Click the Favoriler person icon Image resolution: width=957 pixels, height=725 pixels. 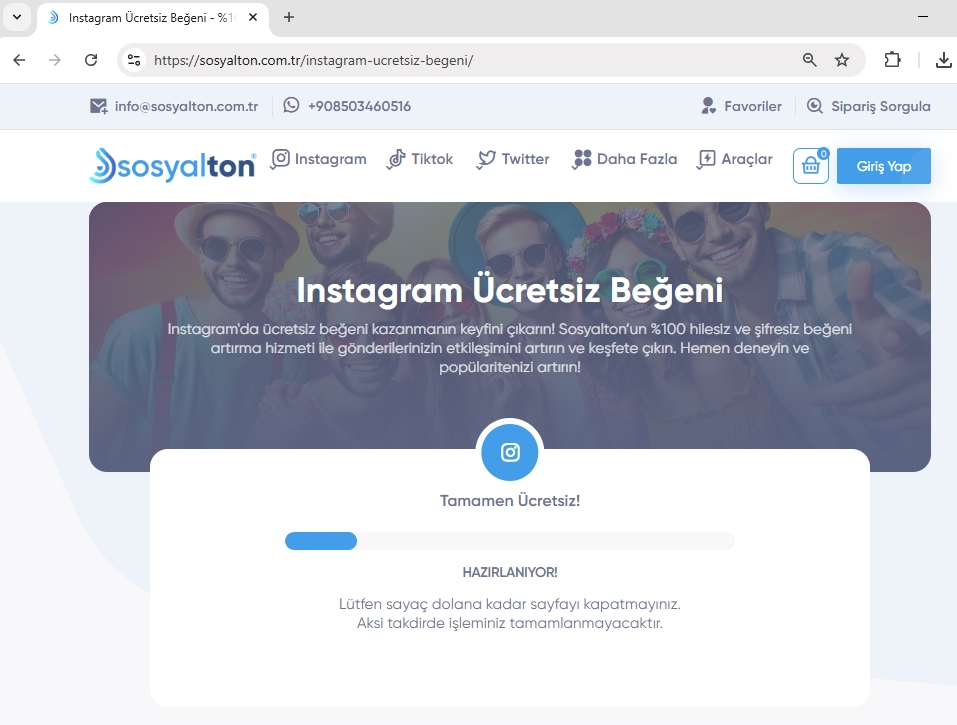click(x=708, y=105)
